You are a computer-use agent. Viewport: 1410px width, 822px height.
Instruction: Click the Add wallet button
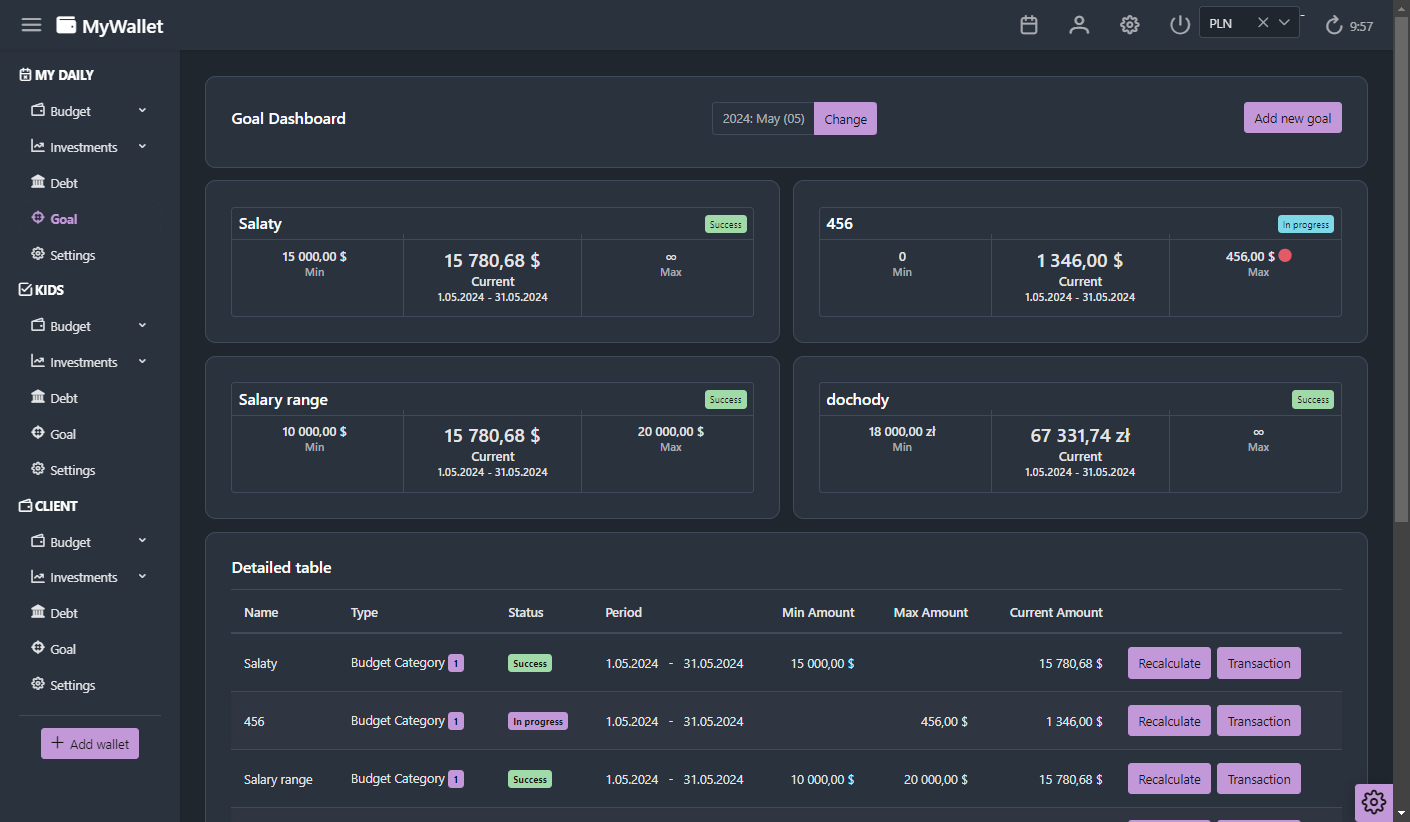click(90, 744)
